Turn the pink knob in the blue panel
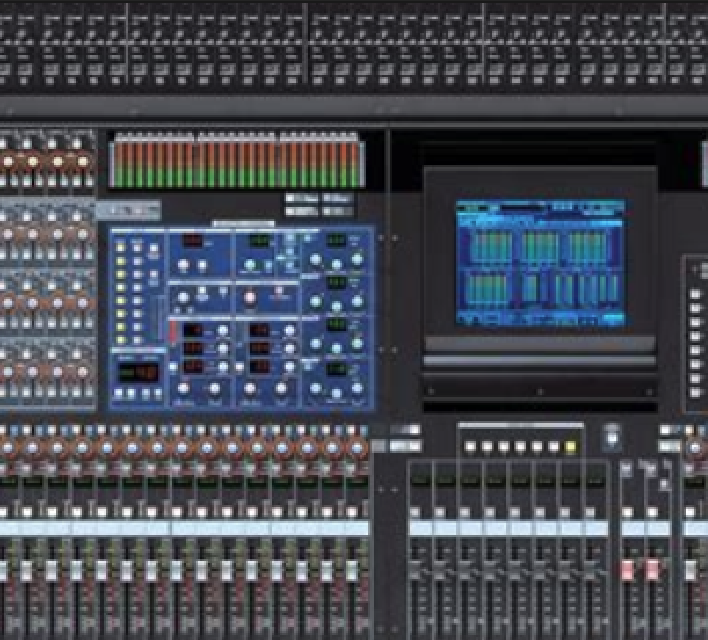The width and height of the screenshot is (708, 640). (x=250, y=298)
